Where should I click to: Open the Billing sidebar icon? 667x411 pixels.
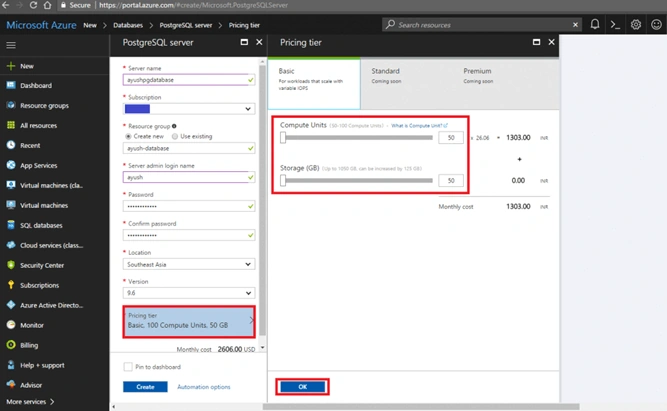pyautogui.click(x=11, y=345)
